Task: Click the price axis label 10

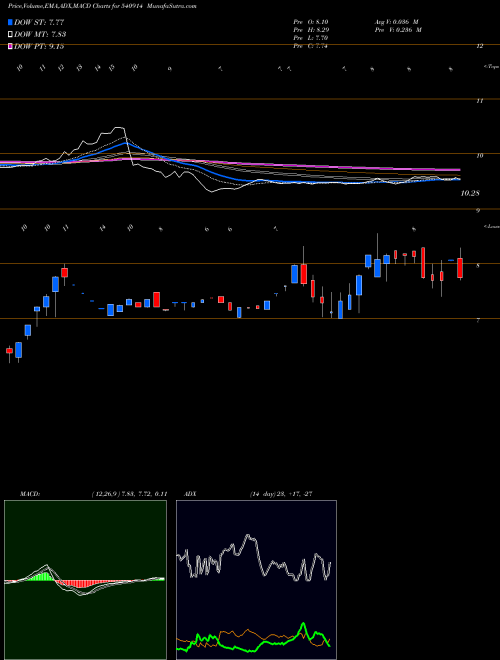Action: tap(479, 156)
